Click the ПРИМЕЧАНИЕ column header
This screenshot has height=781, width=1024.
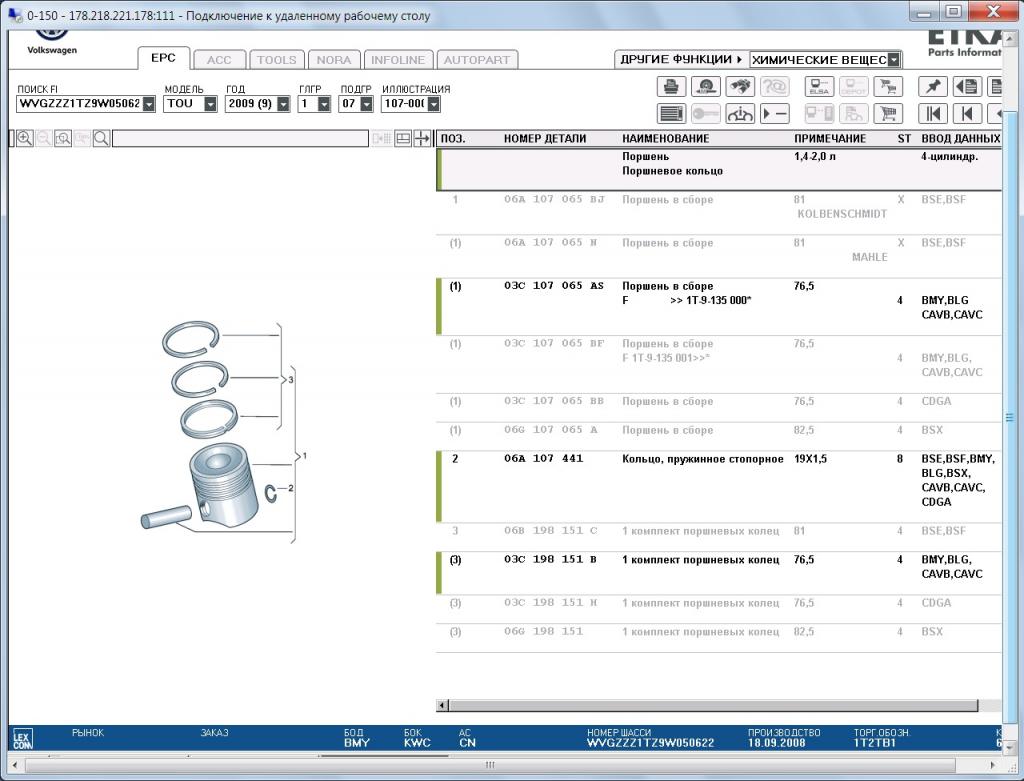click(x=830, y=138)
